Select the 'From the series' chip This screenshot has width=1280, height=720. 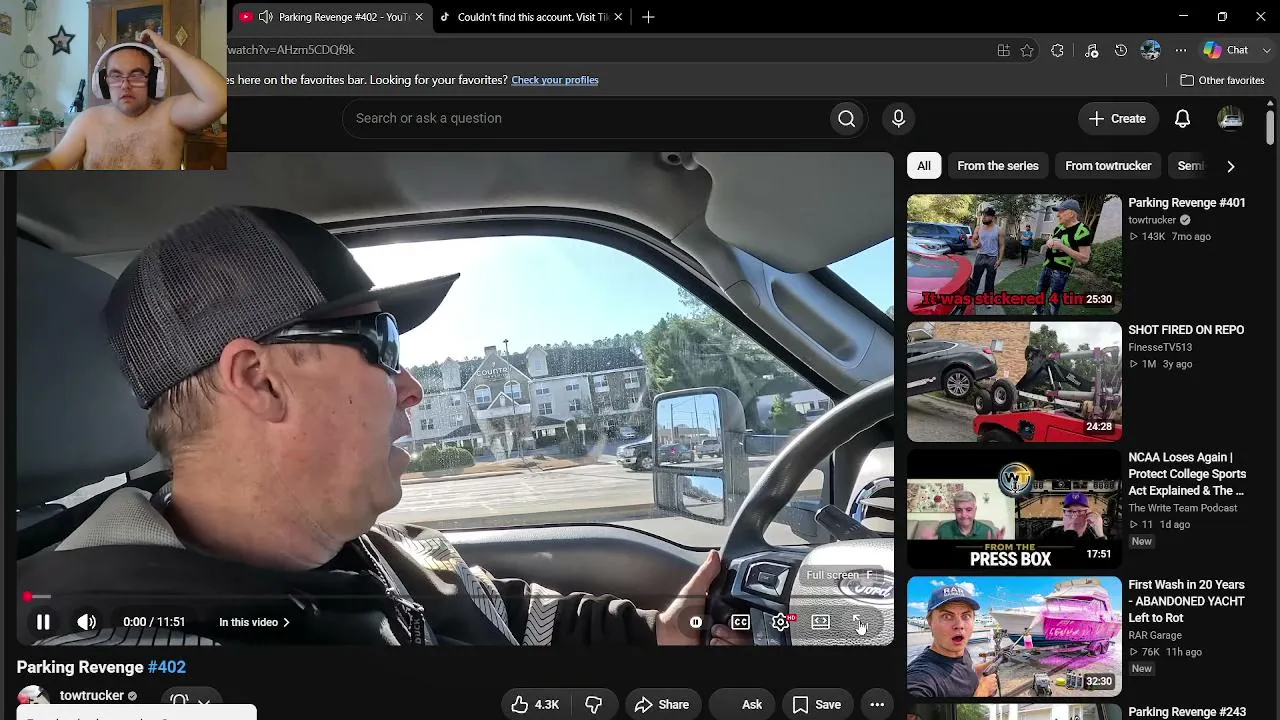tap(998, 166)
